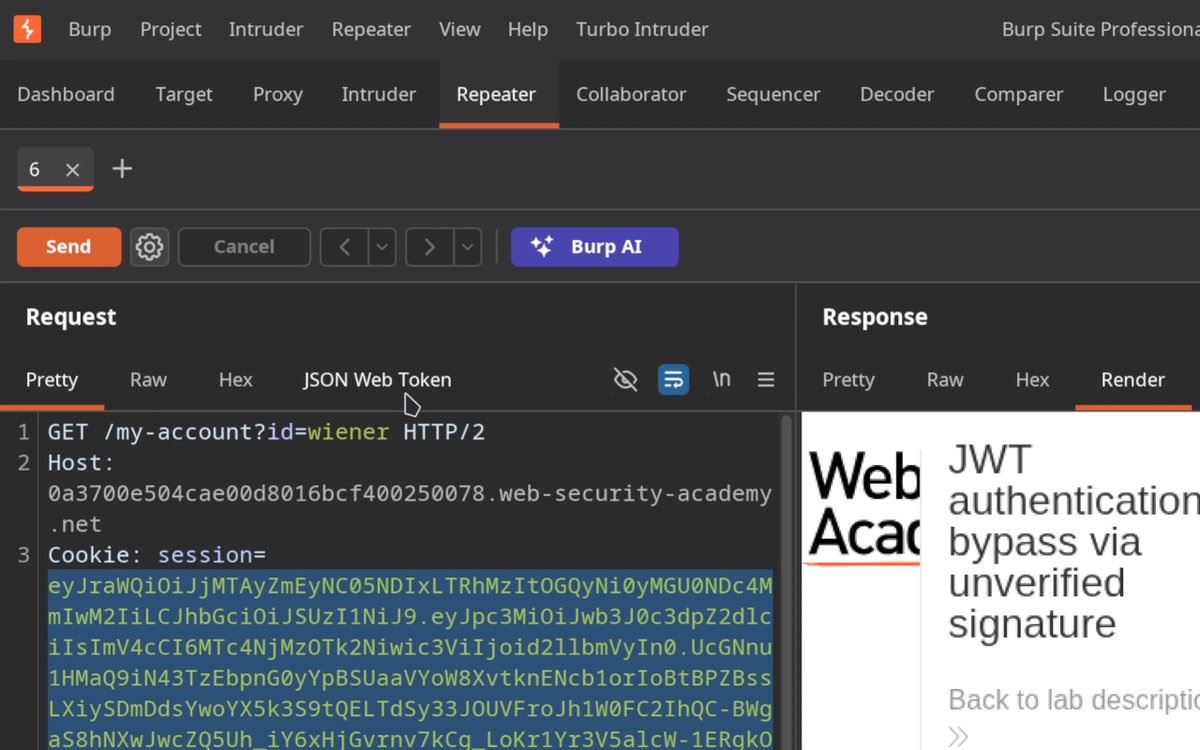The height and width of the screenshot is (750, 1200).
Task: Open the back history dropdown arrow
Action: click(x=382, y=247)
